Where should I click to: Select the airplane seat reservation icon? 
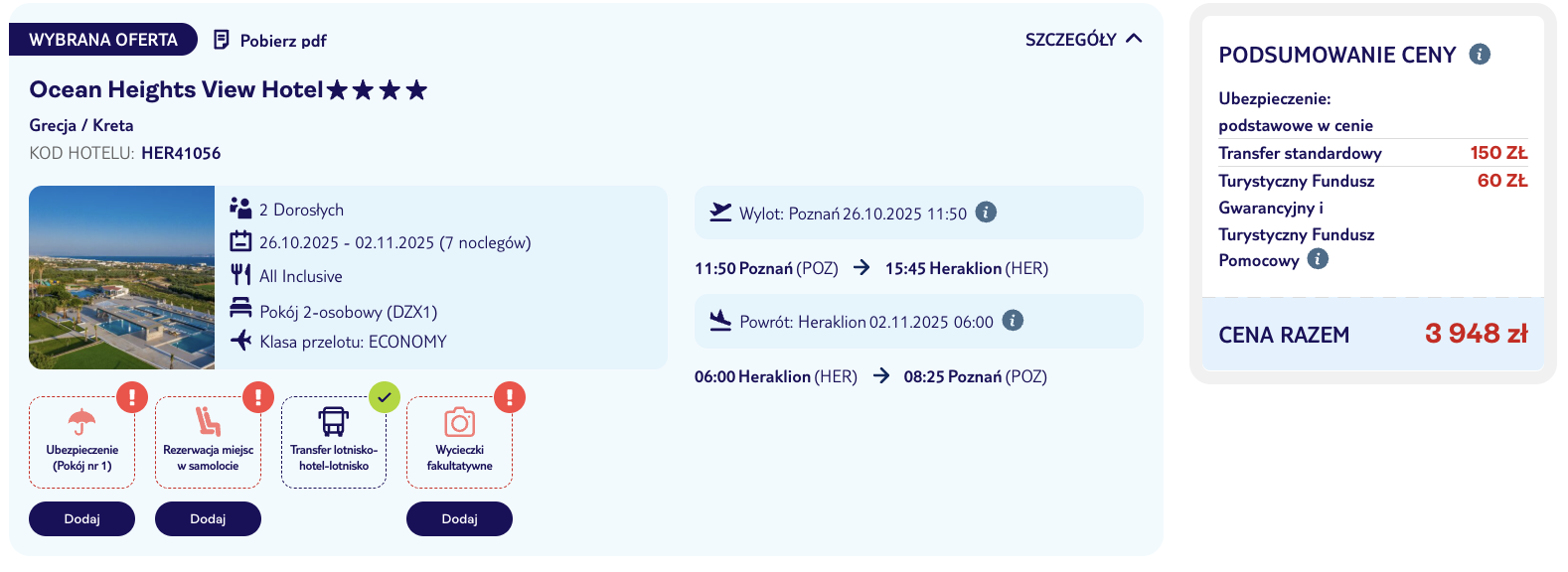(x=208, y=422)
